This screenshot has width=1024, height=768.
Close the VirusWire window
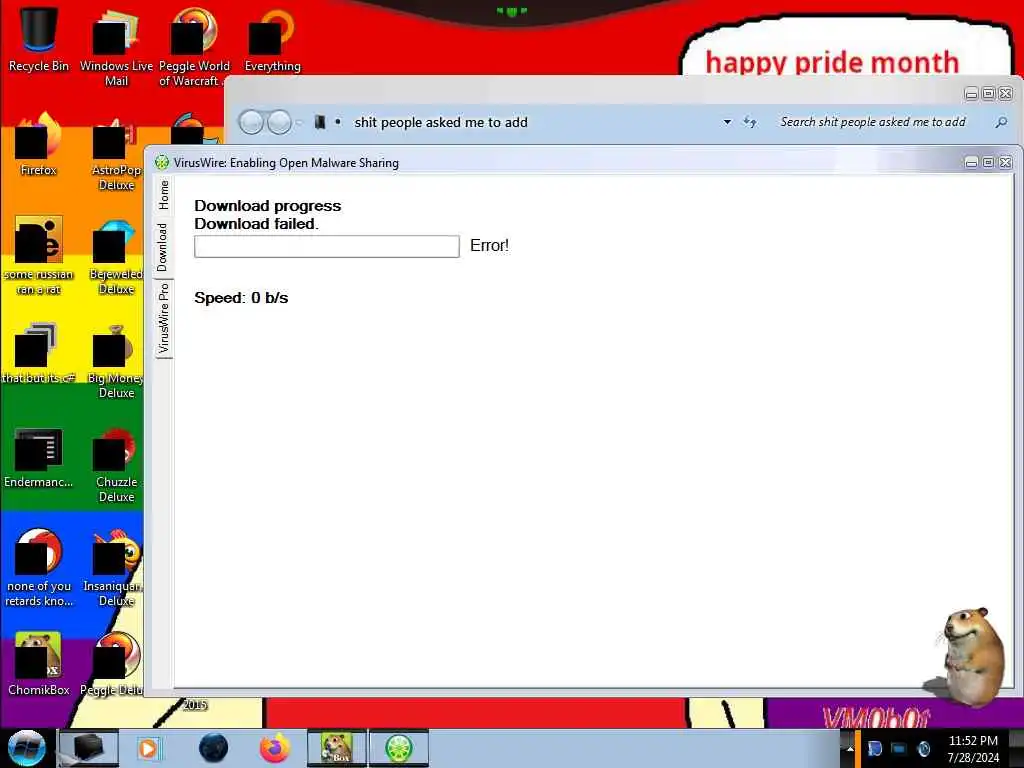tap(1006, 163)
